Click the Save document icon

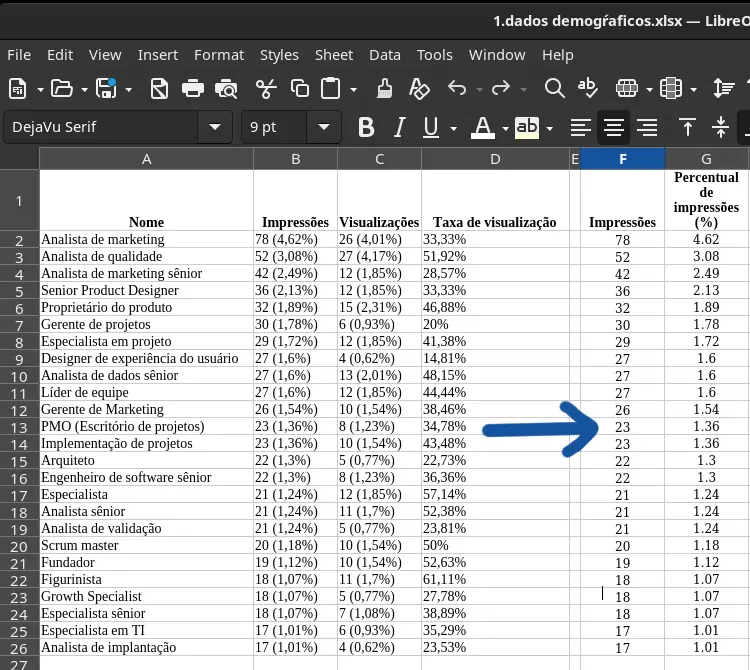(106, 89)
